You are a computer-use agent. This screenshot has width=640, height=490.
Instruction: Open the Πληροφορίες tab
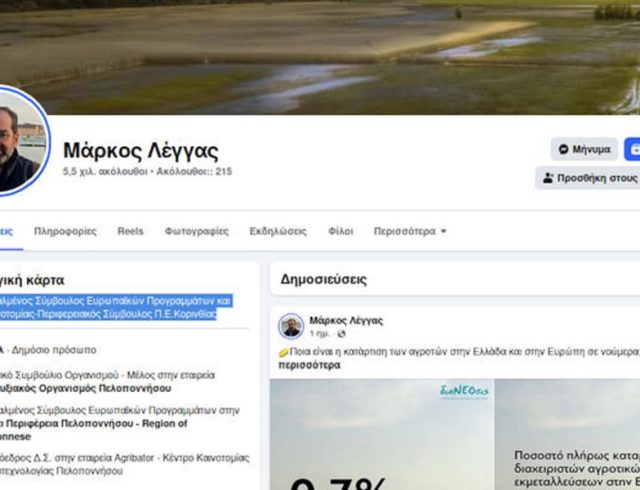[65, 231]
